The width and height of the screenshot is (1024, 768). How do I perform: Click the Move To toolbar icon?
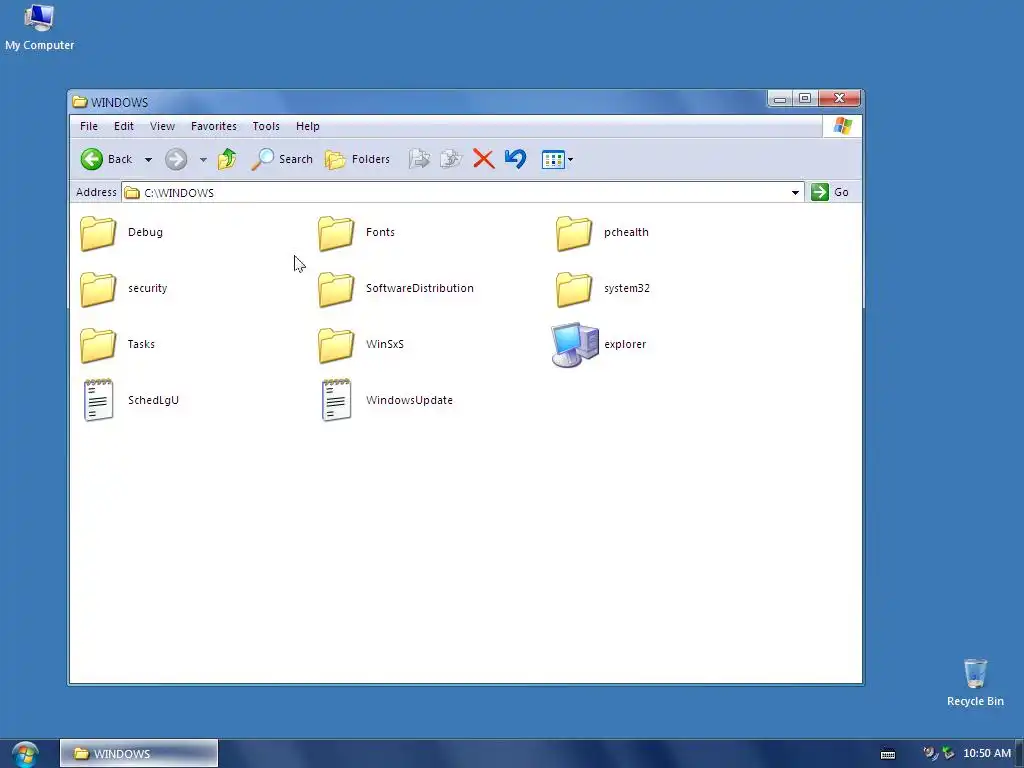click(419, 159)
